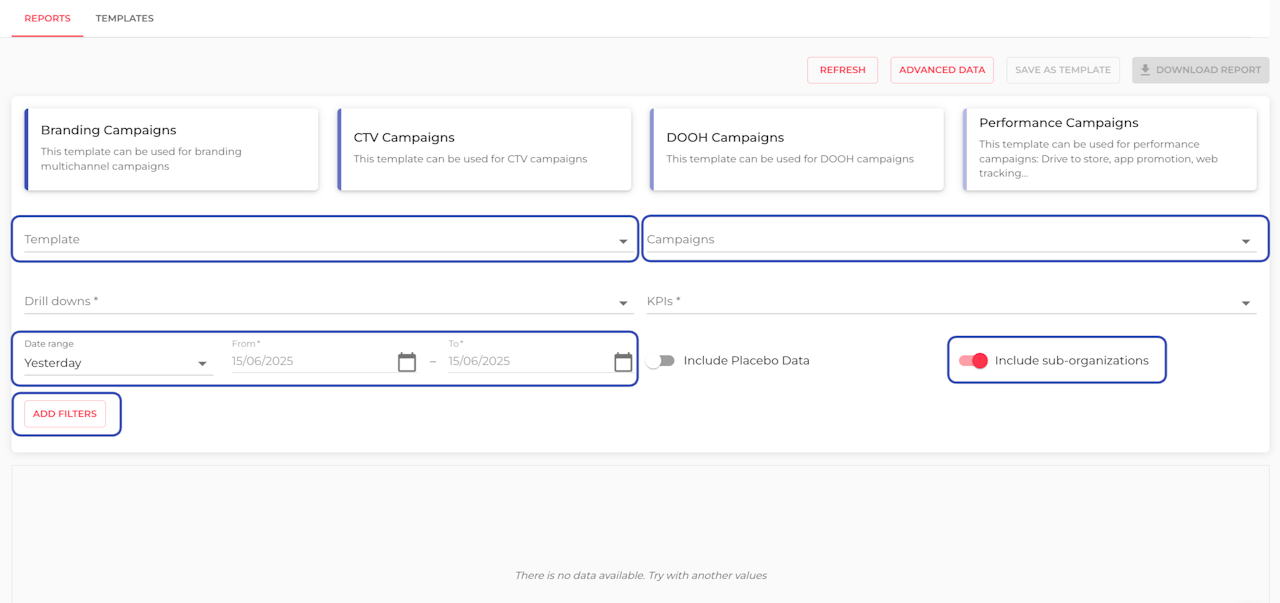Click the download icon on Download Report
The height and width of the screenshot is (603, 1280).
pos(1145,70)
